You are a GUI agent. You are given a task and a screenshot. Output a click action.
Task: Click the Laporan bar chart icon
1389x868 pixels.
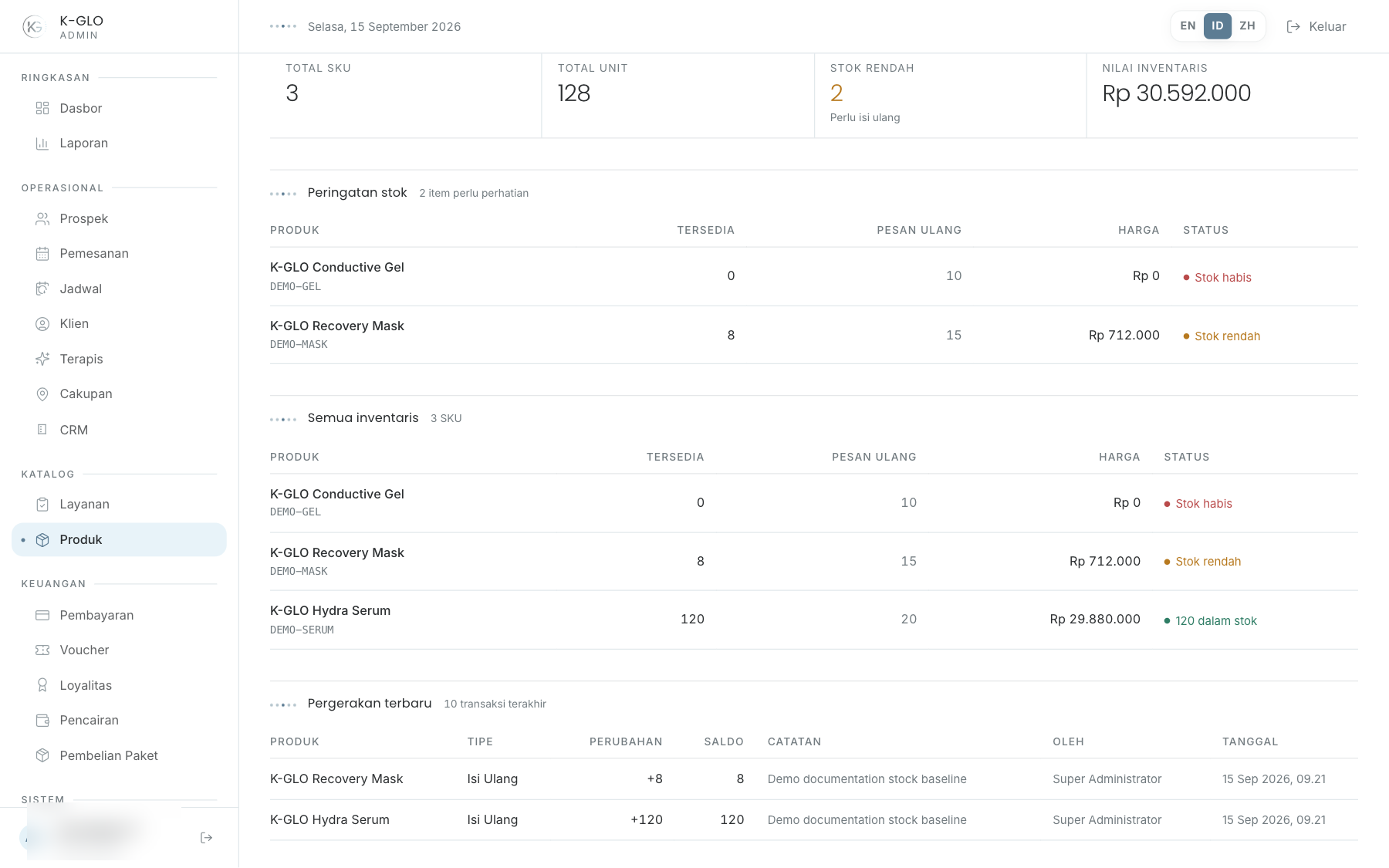coord(42,144)
